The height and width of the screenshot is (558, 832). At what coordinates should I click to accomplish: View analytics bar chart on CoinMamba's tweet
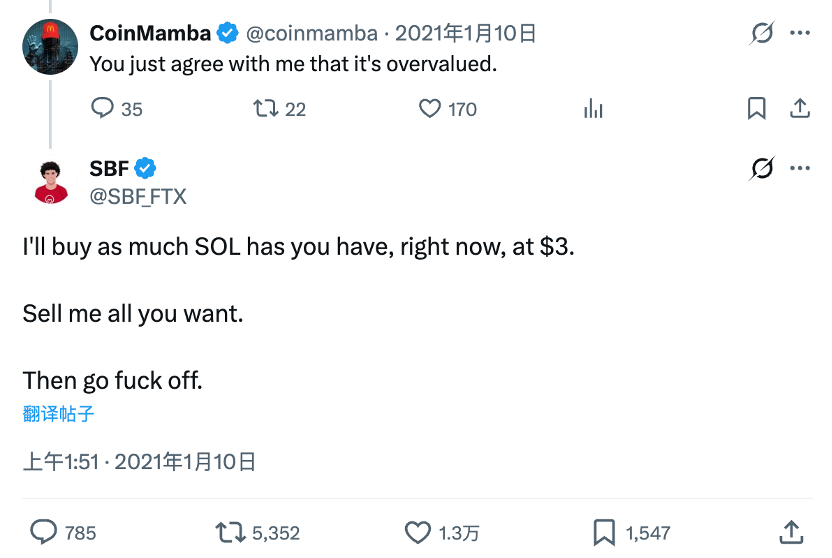tap(593, 109)
